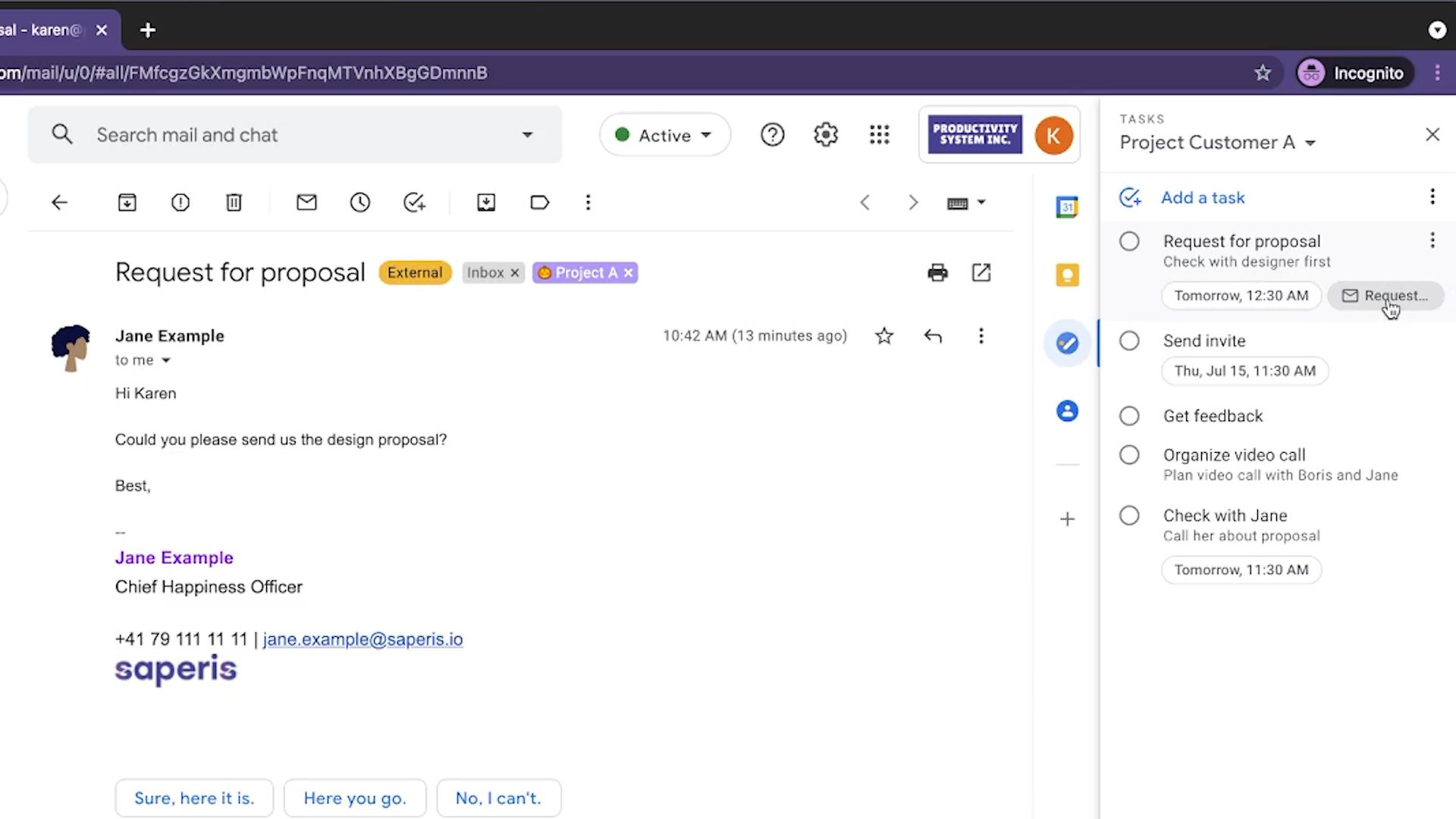Print the email using printer icon
Image resolution: width=1456 pixels, height=819 pixels.
point(937,273)
